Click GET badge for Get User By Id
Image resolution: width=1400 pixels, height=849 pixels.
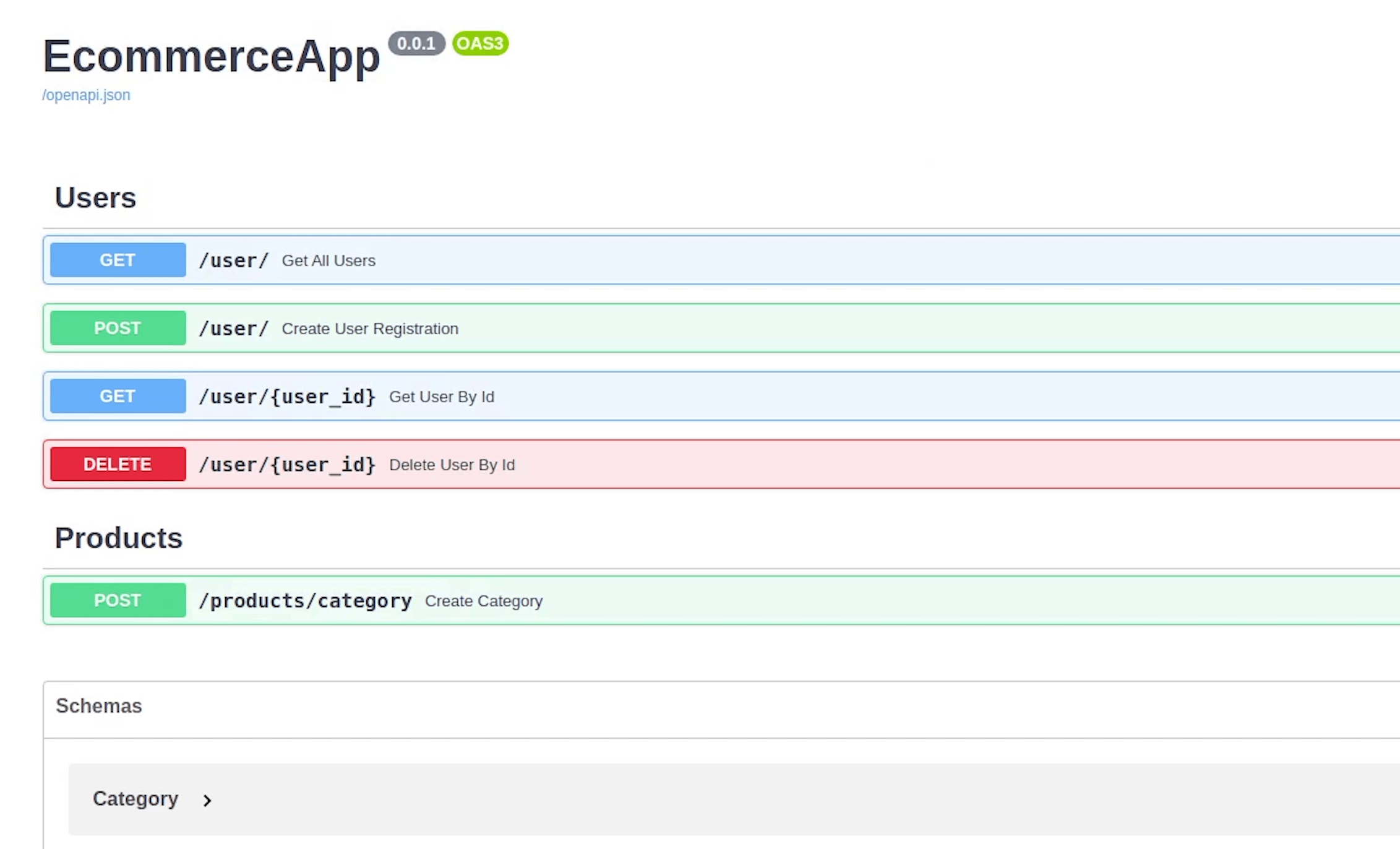tap(118, 396)
